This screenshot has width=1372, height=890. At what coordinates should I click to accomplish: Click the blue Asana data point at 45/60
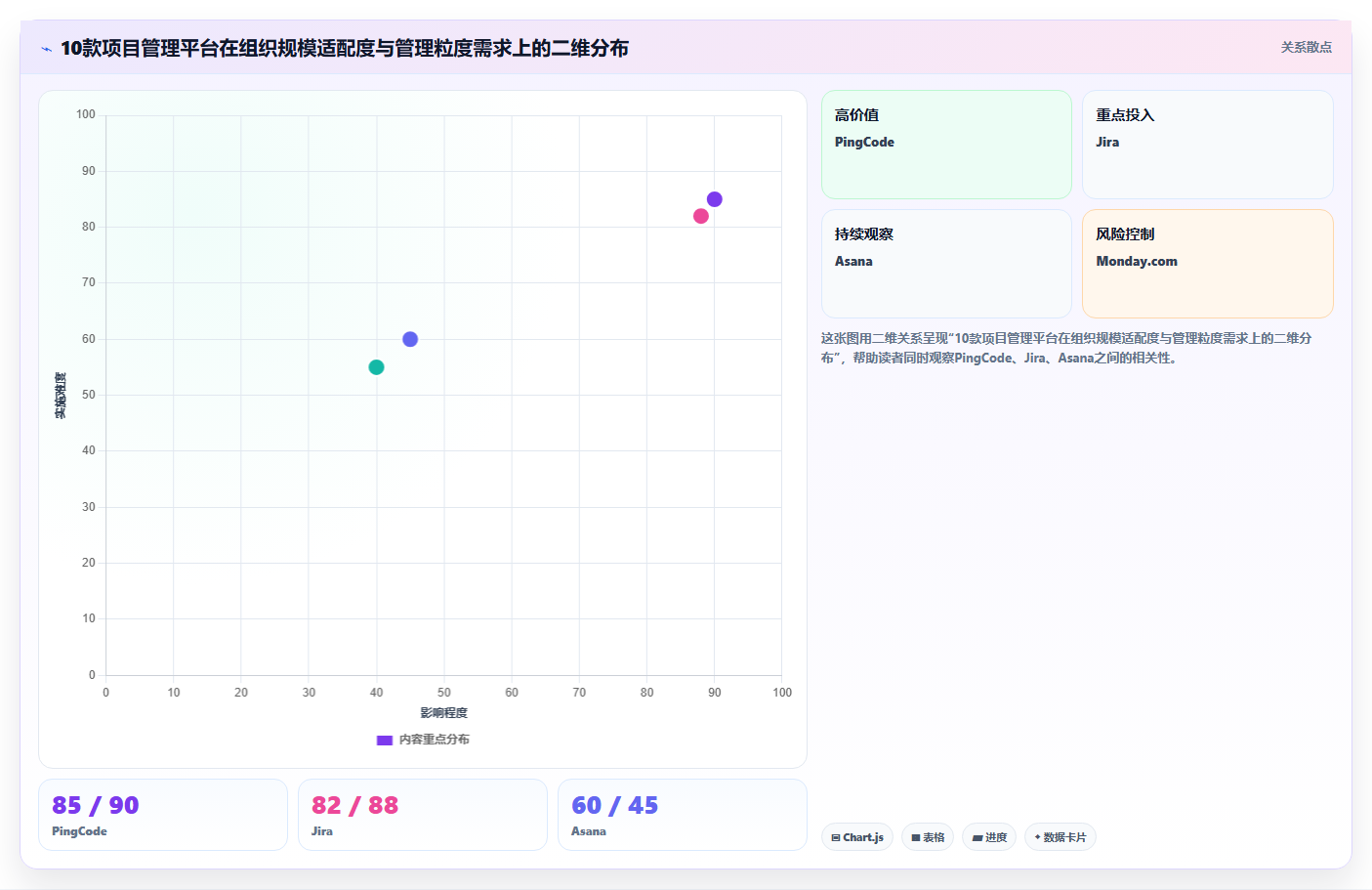(410, 339)
